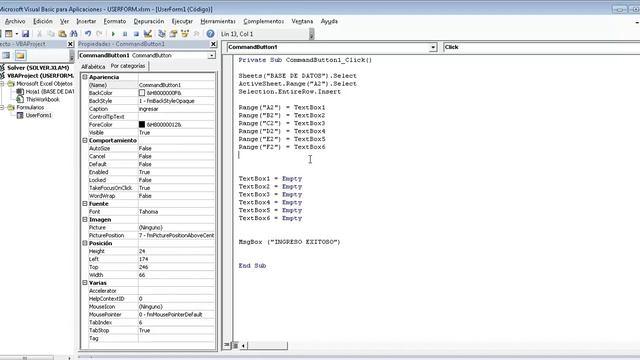
Task: Toggle Folders icon in Project panel
Action: click(x=20, y=56)
